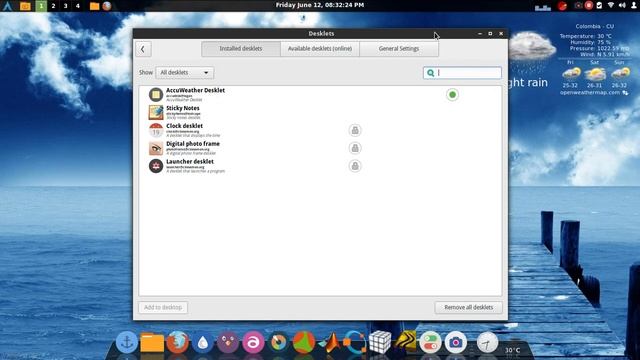Click the system monitor graph in panel
The height and width of the screenshot is (360, 640).
coord(543,7)
